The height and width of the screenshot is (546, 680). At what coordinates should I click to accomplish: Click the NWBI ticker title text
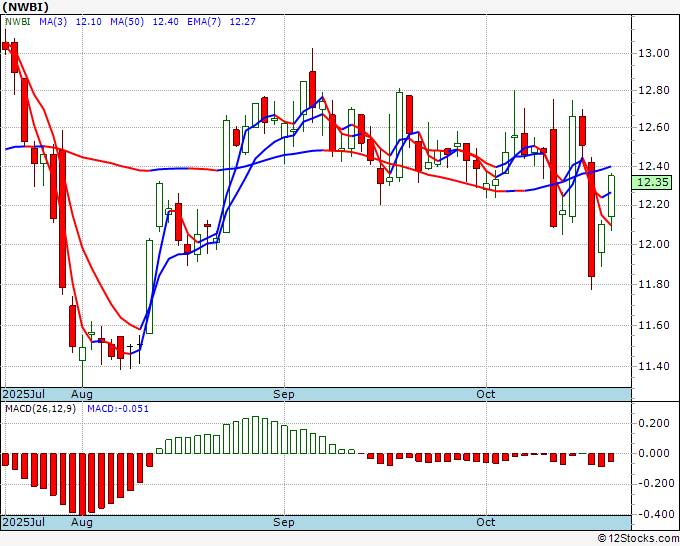[26, 7]
